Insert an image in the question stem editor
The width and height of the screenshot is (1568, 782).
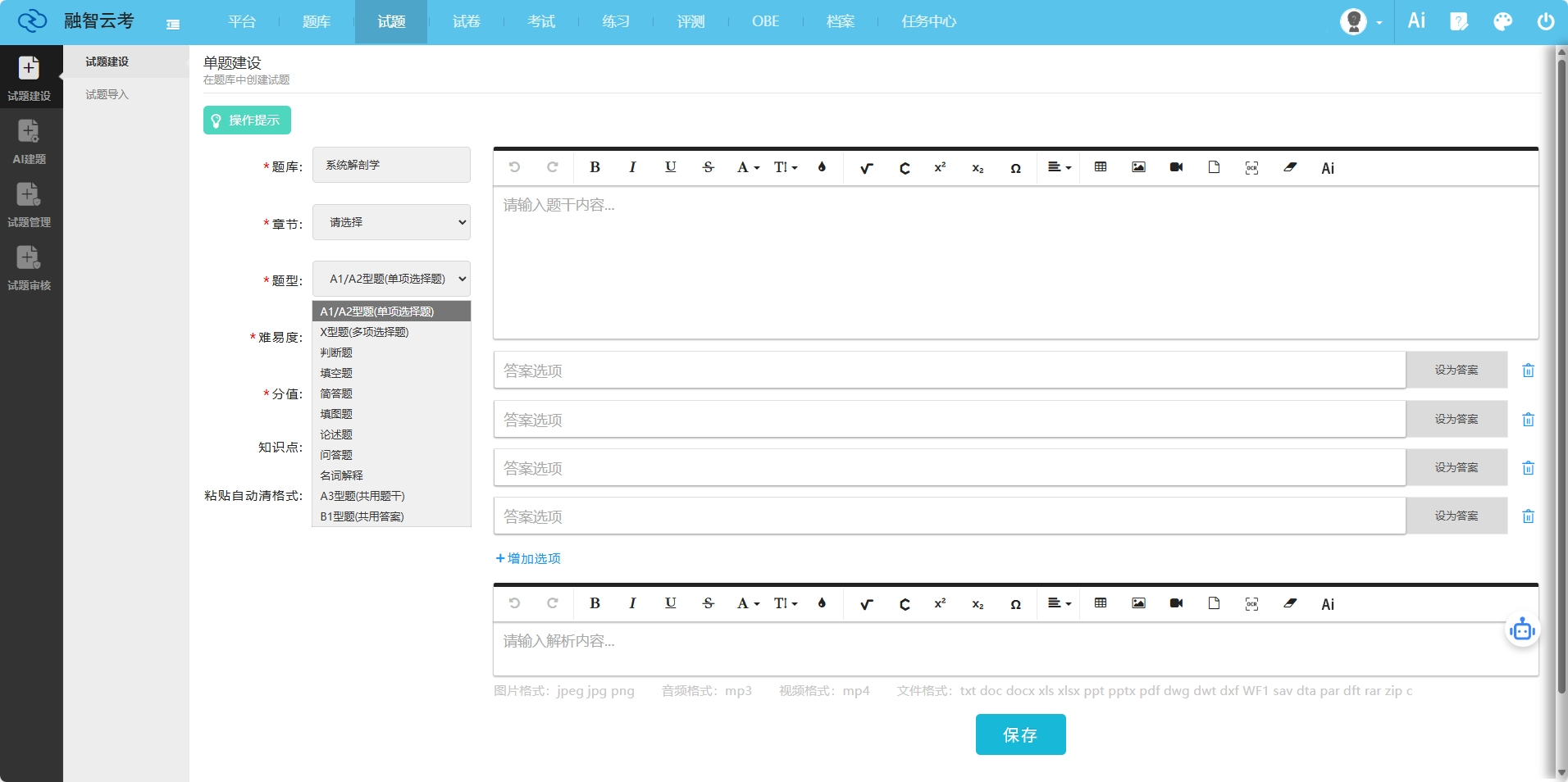pyautogui.click(x=1138, y=167)
